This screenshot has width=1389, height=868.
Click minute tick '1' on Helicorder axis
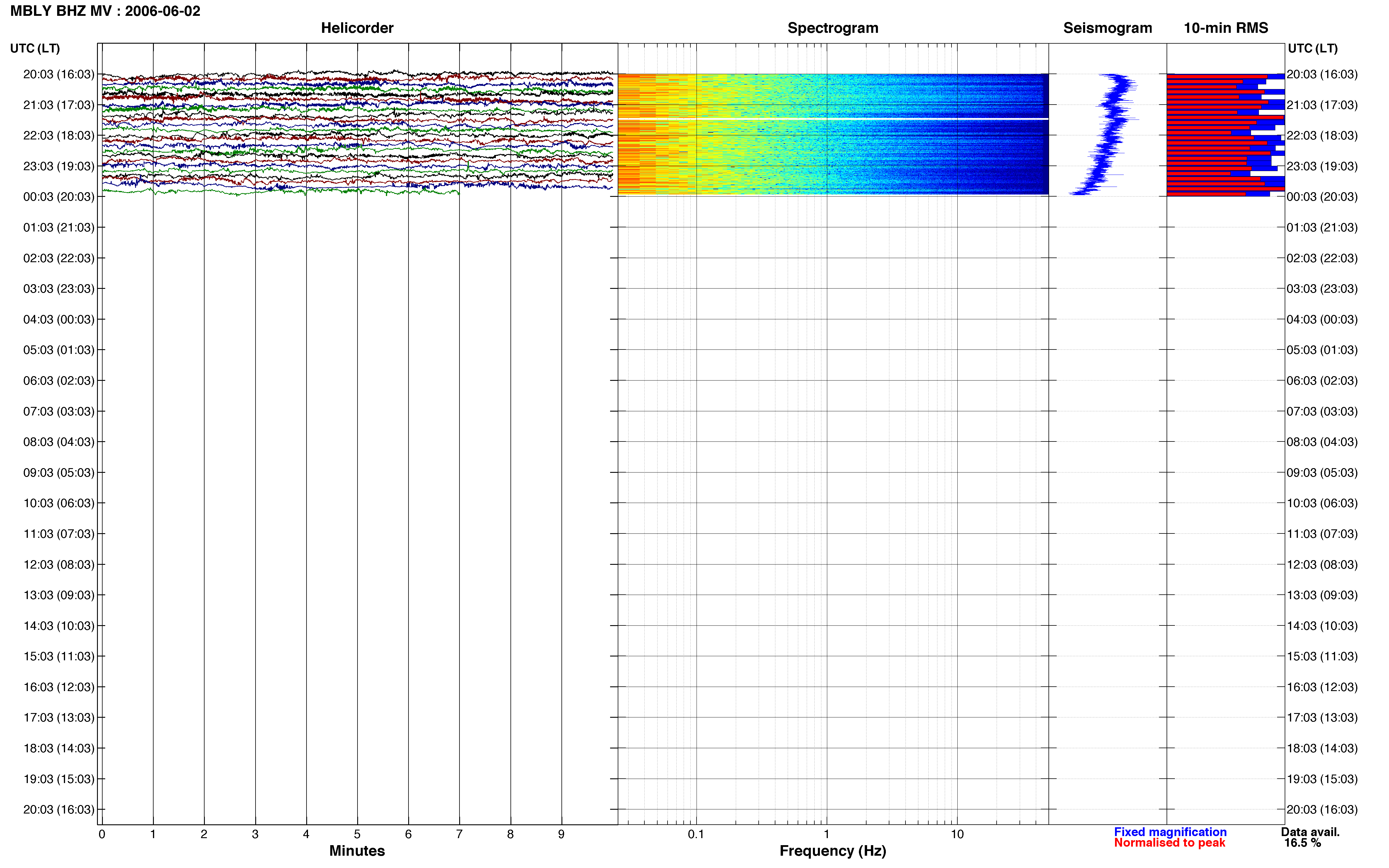pyautogui.click(x=153, y=834)
